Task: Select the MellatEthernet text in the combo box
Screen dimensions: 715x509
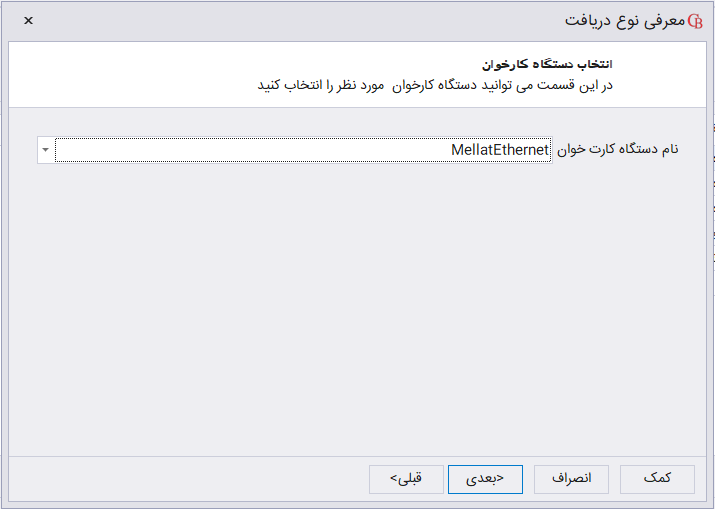Action: [x=500, y=150]
